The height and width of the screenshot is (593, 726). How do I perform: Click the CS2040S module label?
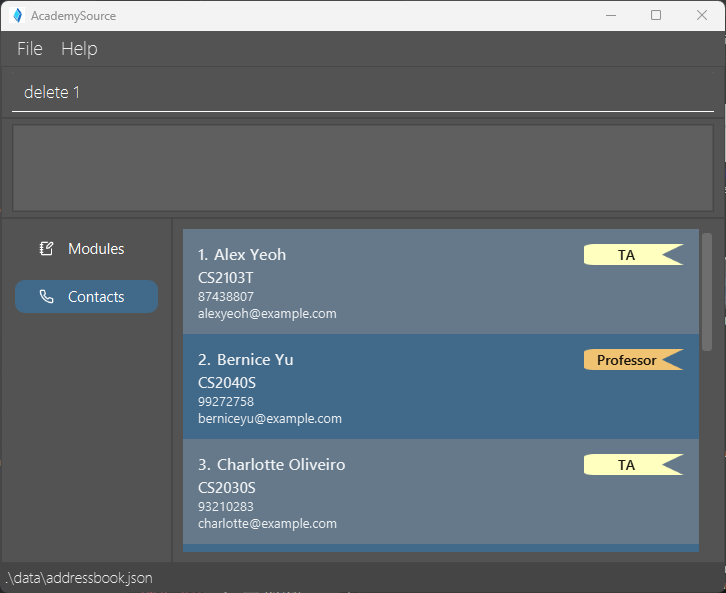pyautogui.click(x=227, y=382)
